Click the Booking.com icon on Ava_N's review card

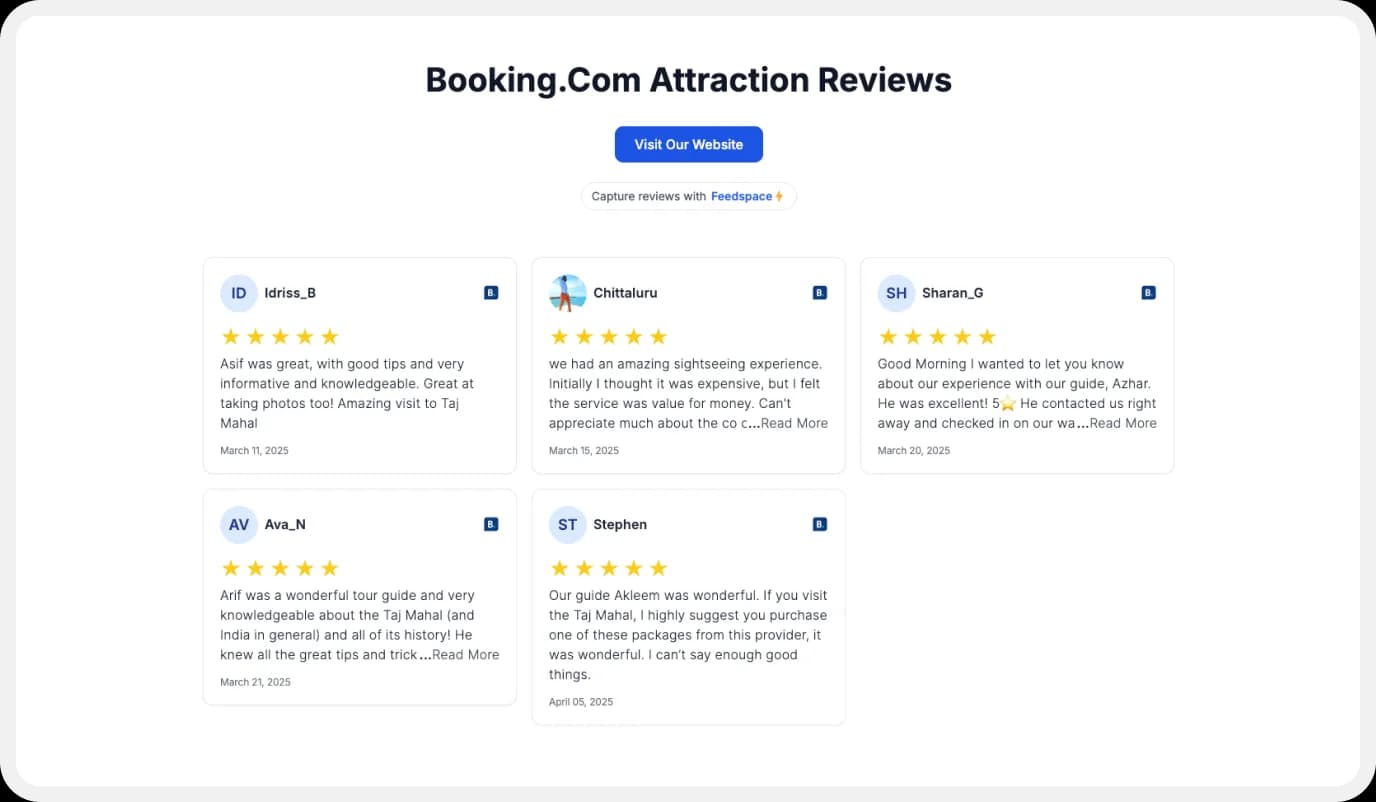coord(490,523)
